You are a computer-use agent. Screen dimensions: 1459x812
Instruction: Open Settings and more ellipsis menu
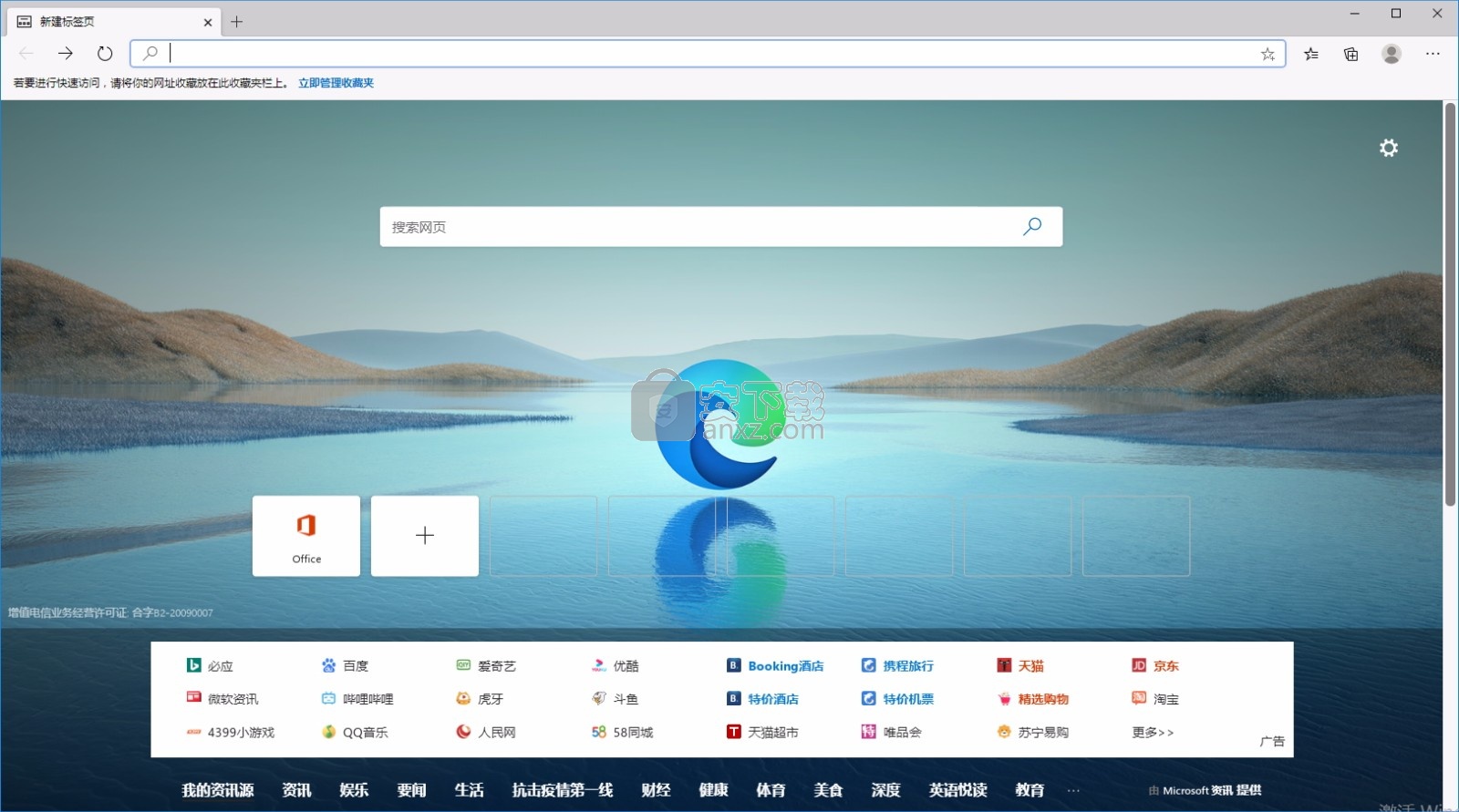(1433, 54)
